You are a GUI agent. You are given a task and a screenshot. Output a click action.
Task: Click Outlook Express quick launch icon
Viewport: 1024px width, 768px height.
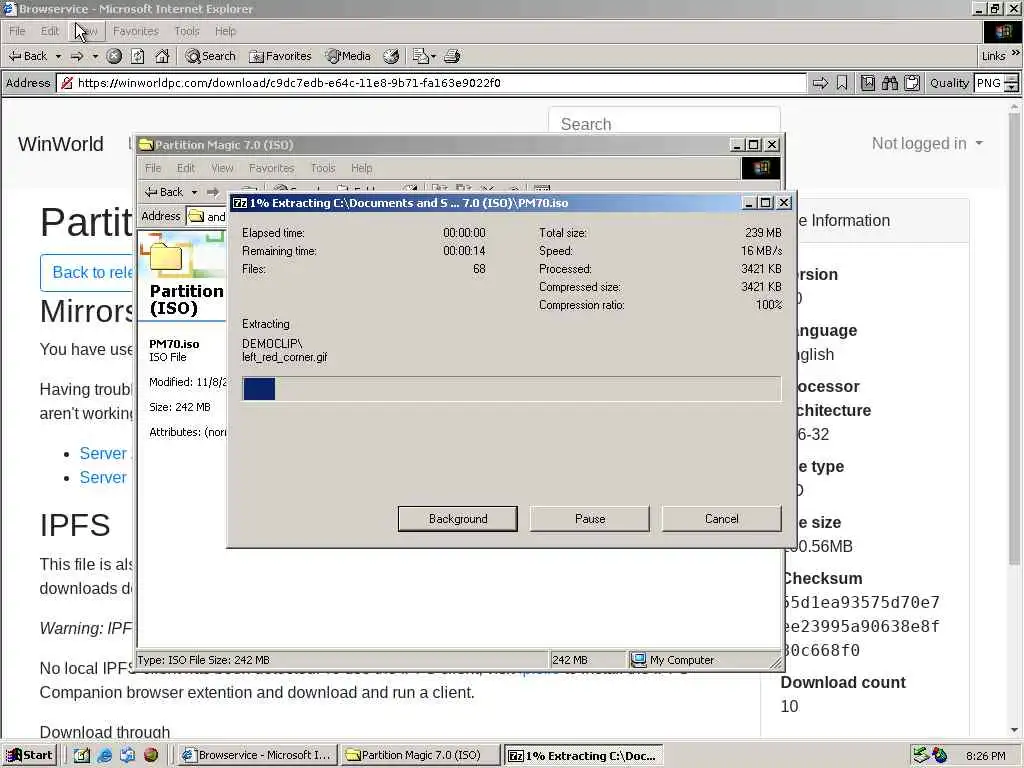(128, 755)
